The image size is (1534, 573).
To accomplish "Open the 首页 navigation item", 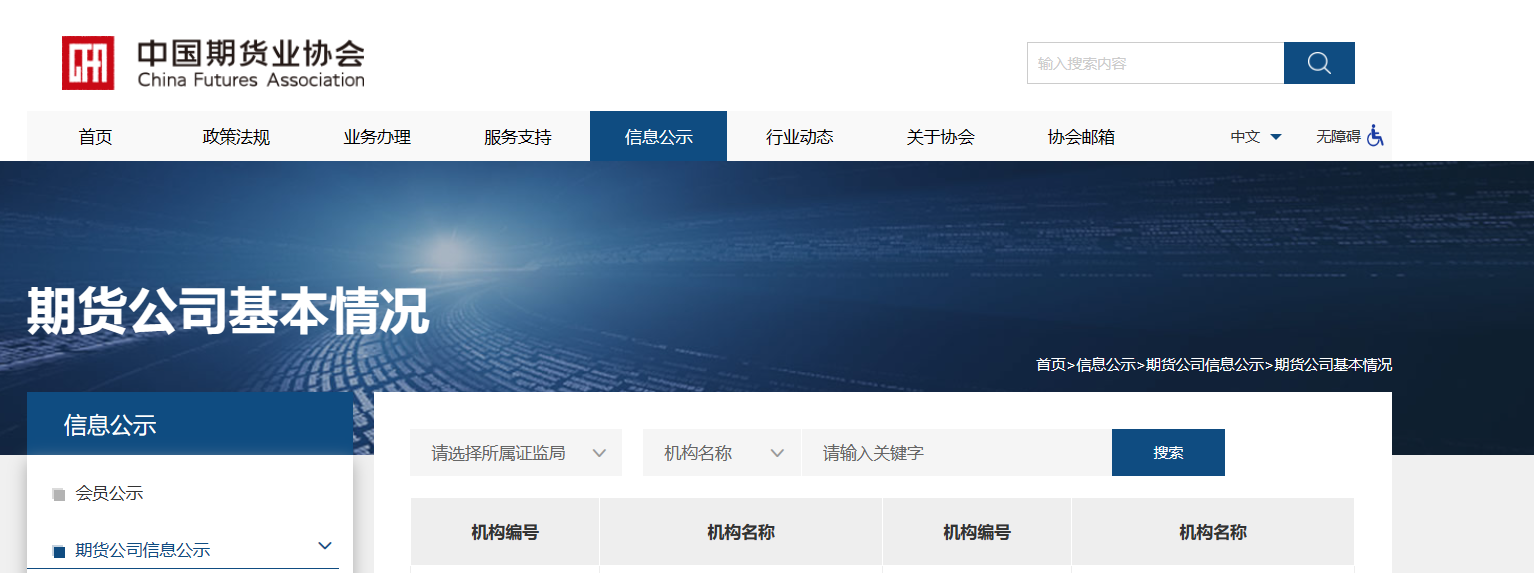I will point(95,137).
